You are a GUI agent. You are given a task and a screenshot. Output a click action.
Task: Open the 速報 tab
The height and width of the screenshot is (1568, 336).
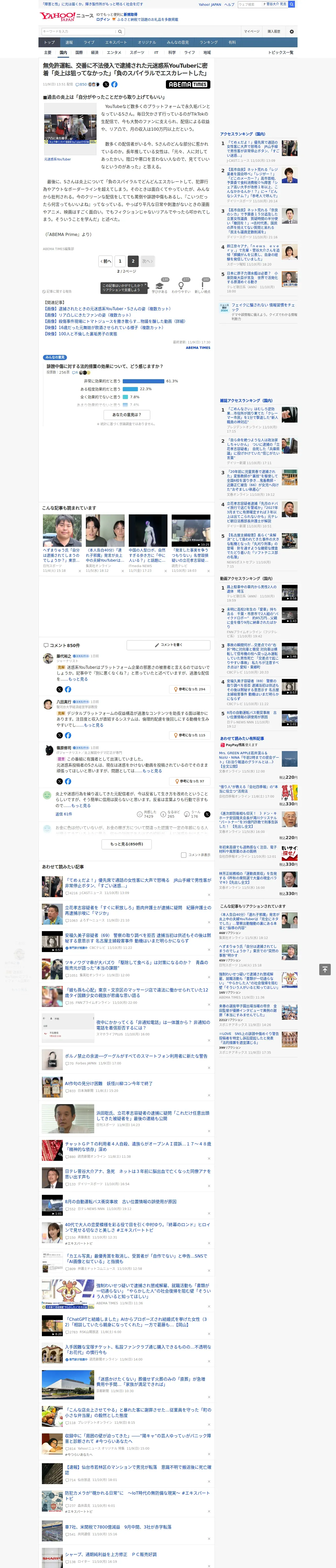(69, 42)
